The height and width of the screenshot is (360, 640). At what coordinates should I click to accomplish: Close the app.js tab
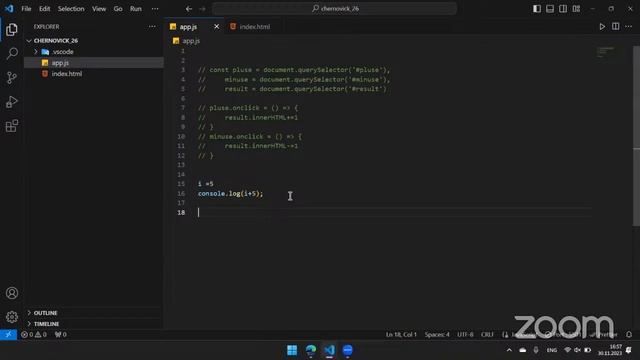point(216,27)
